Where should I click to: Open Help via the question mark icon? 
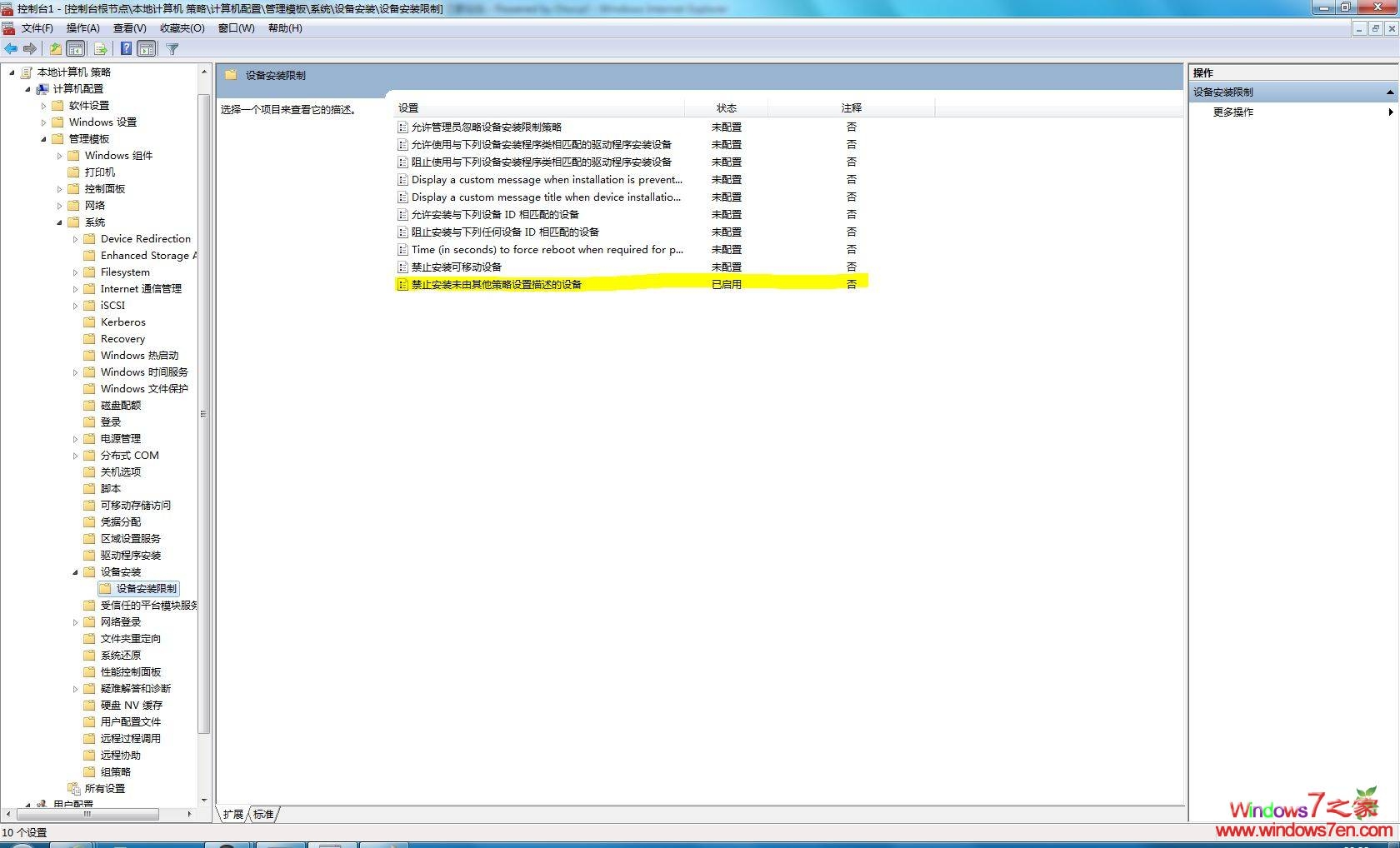[126, 48]
